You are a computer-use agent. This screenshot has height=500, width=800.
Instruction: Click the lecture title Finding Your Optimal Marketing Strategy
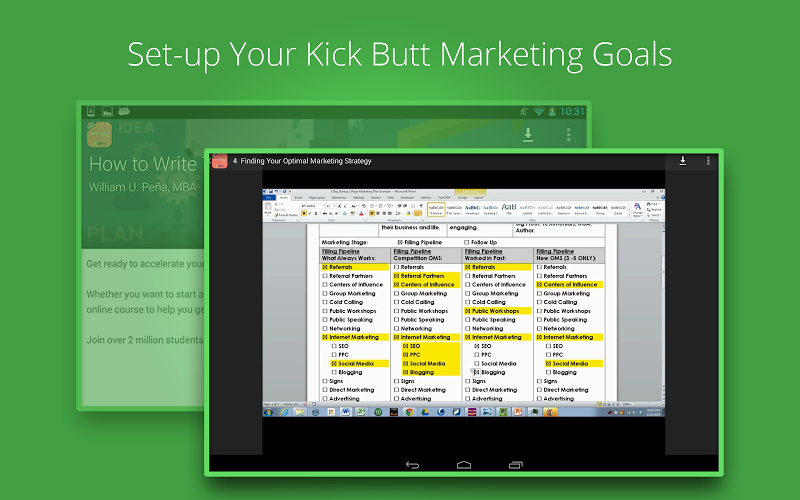[x=306, y=161]
